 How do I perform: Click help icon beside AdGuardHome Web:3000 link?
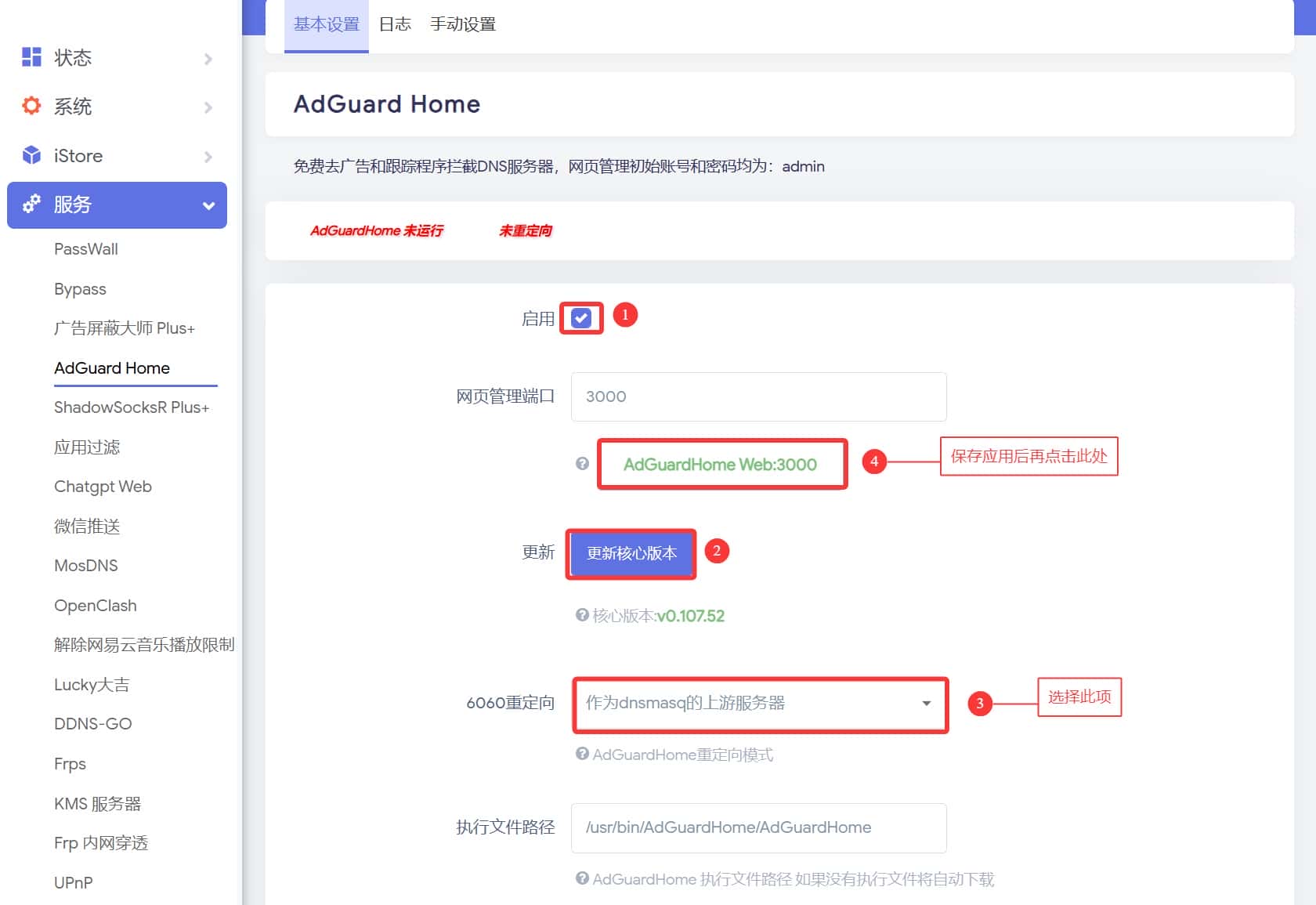(582, 464)
